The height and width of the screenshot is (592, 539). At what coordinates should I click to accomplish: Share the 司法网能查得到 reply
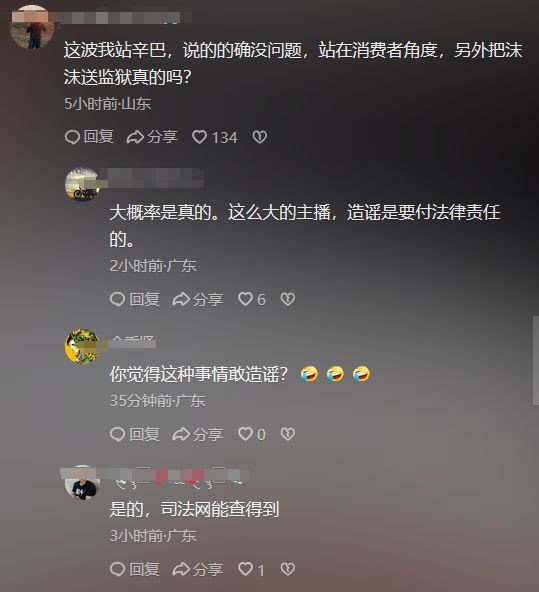[x=197, y=569]
